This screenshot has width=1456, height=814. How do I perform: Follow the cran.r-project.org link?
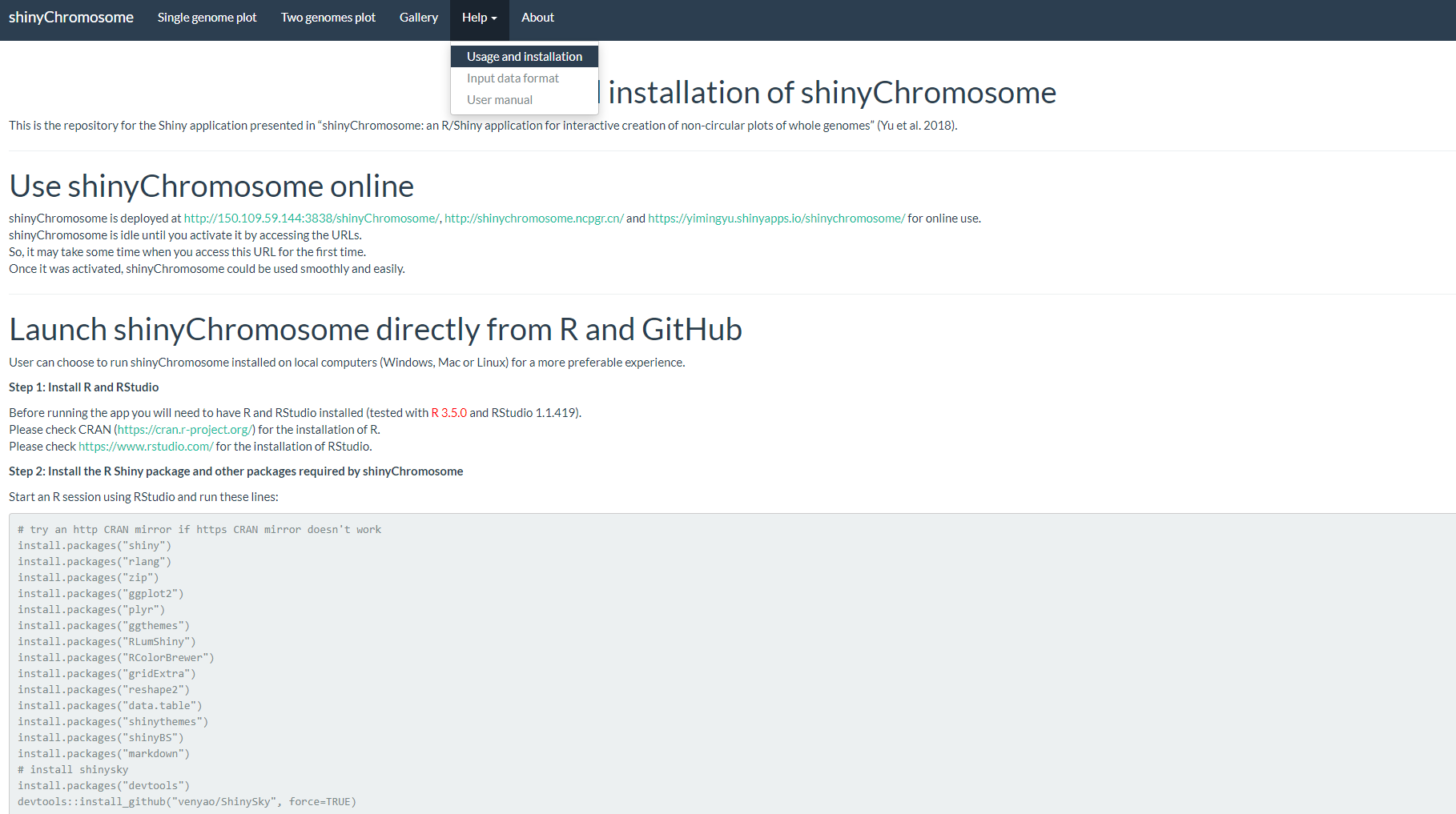point(185,430)
